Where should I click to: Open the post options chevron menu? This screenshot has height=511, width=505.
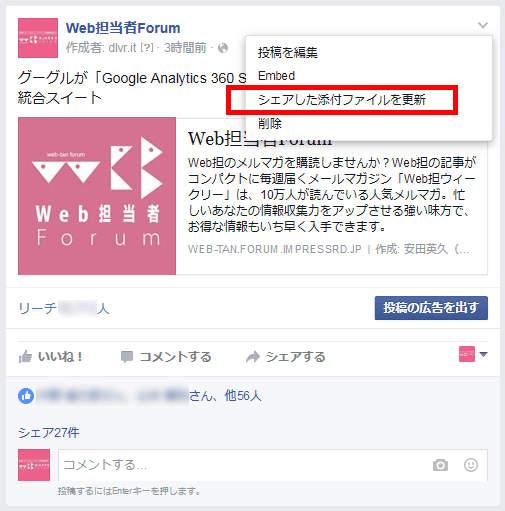(x=483, y=25)
